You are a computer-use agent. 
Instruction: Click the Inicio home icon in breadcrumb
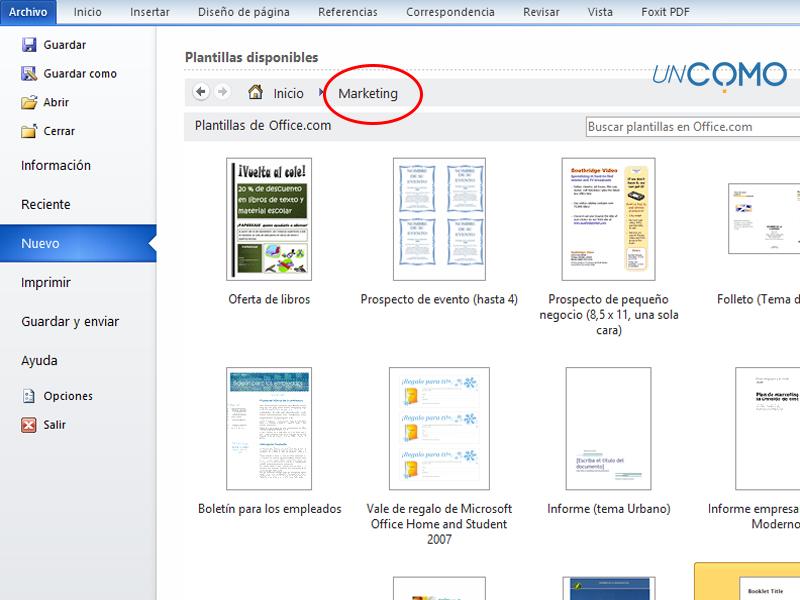(x=255, y=93)
